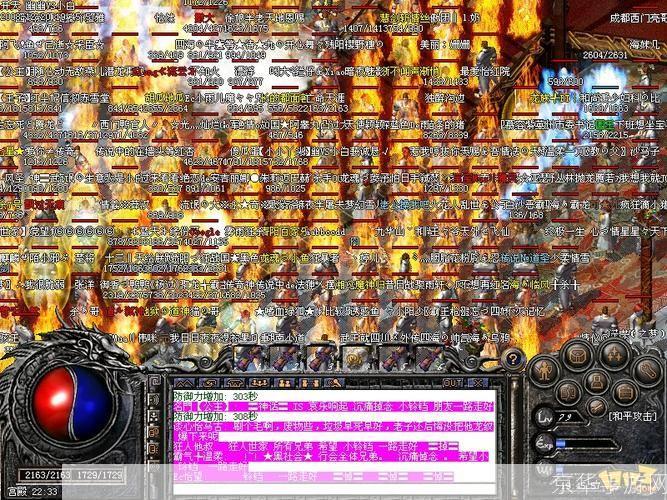Open the help question mark button
This screenshot has width=667, height=500.
point(512,360)
